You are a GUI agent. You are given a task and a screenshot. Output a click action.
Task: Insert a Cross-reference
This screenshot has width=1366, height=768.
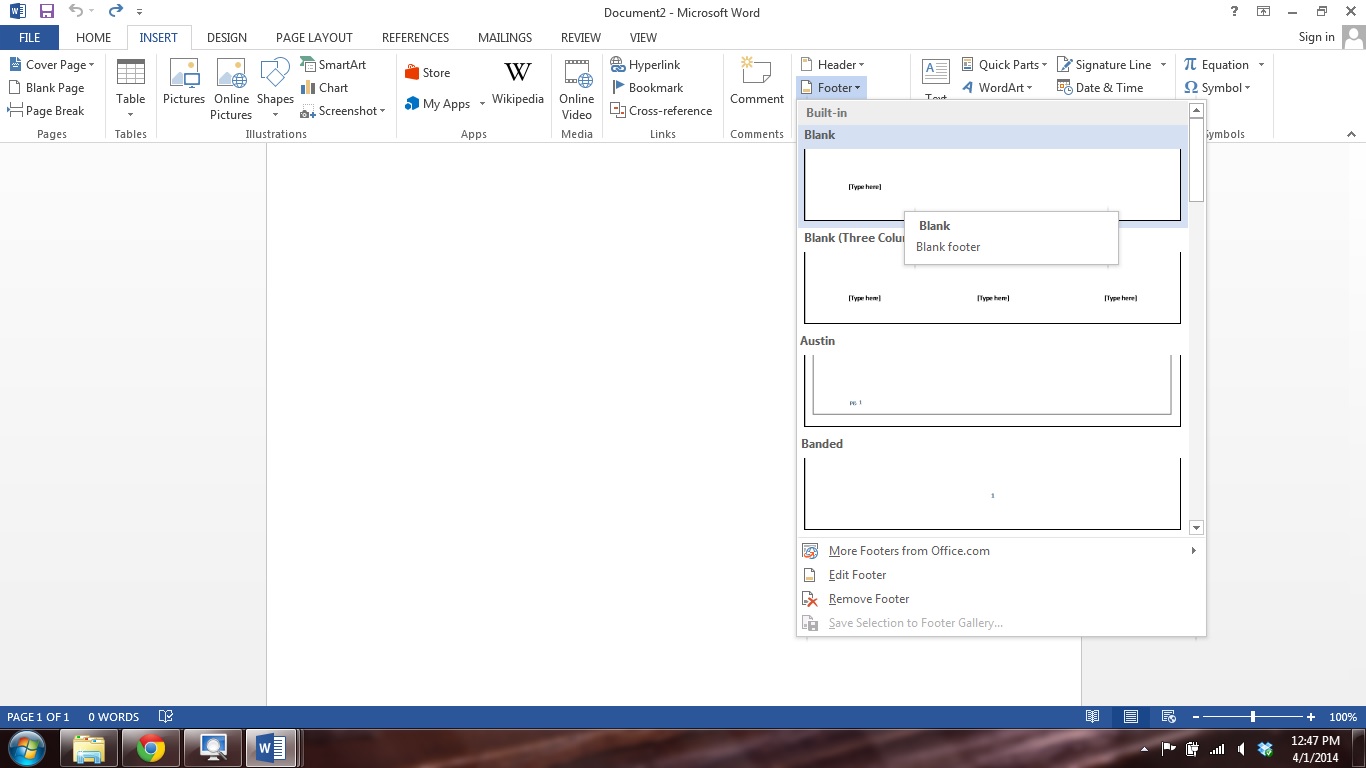[661, 111]
